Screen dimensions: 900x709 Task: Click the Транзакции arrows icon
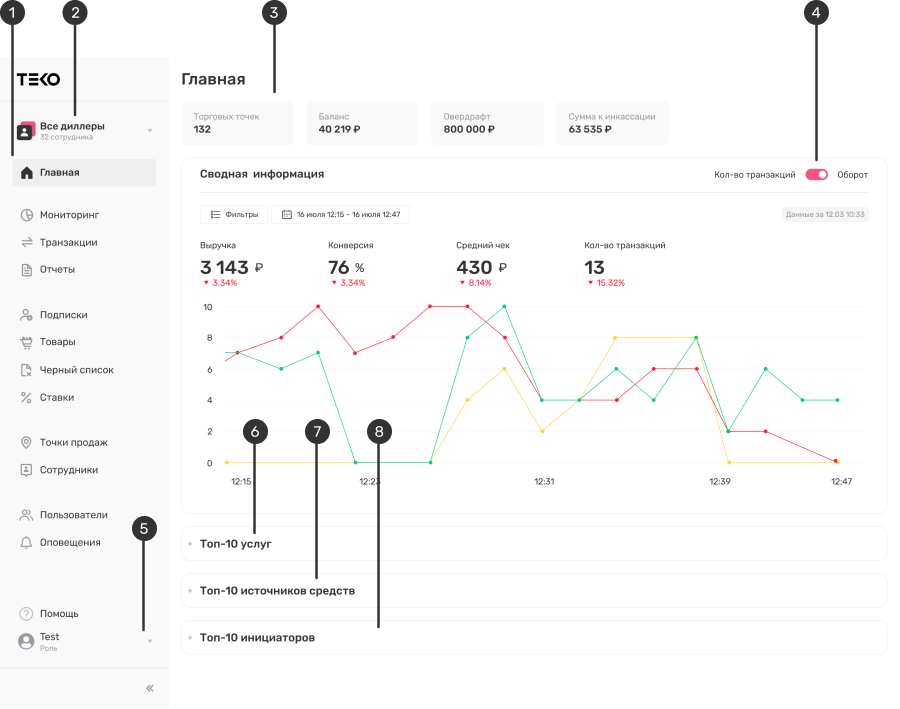(26, 243)
